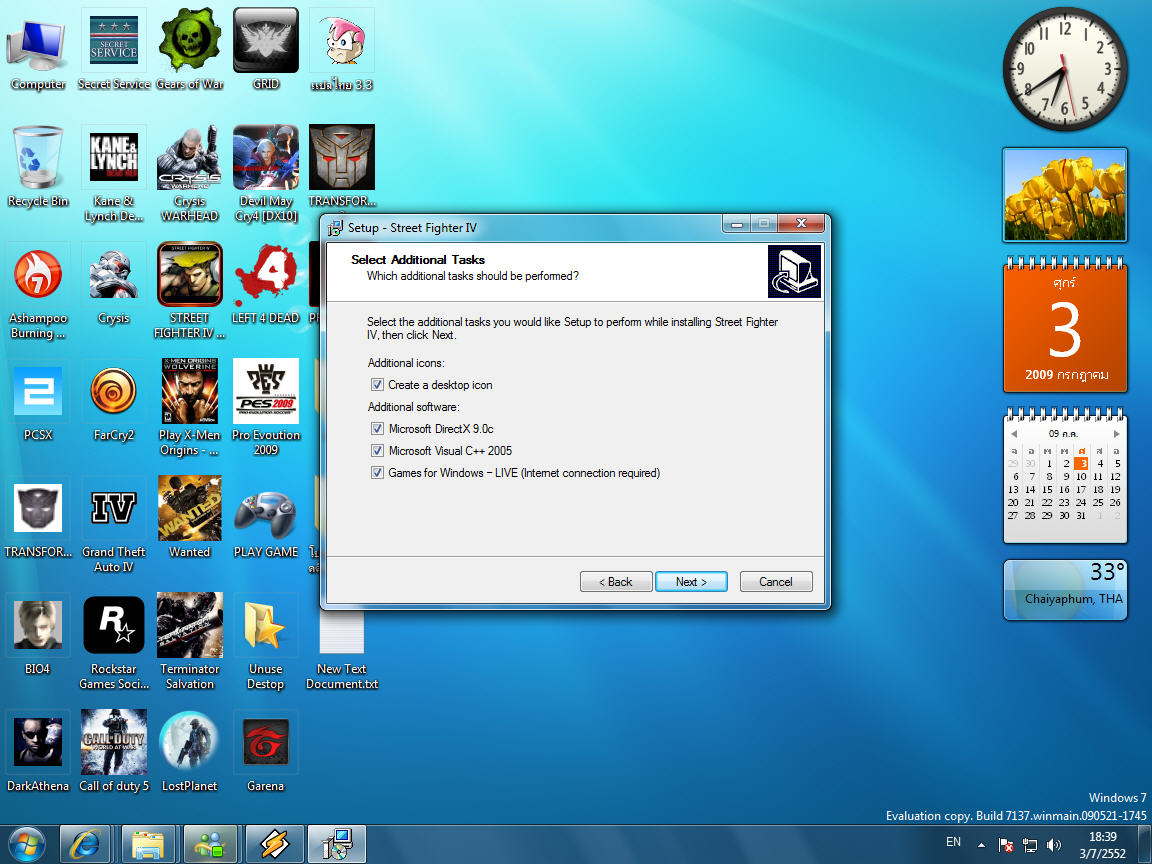Click the PLAY GAME controller icon
The height and width of the screenshot is (864, 1152).
point(265,518)
